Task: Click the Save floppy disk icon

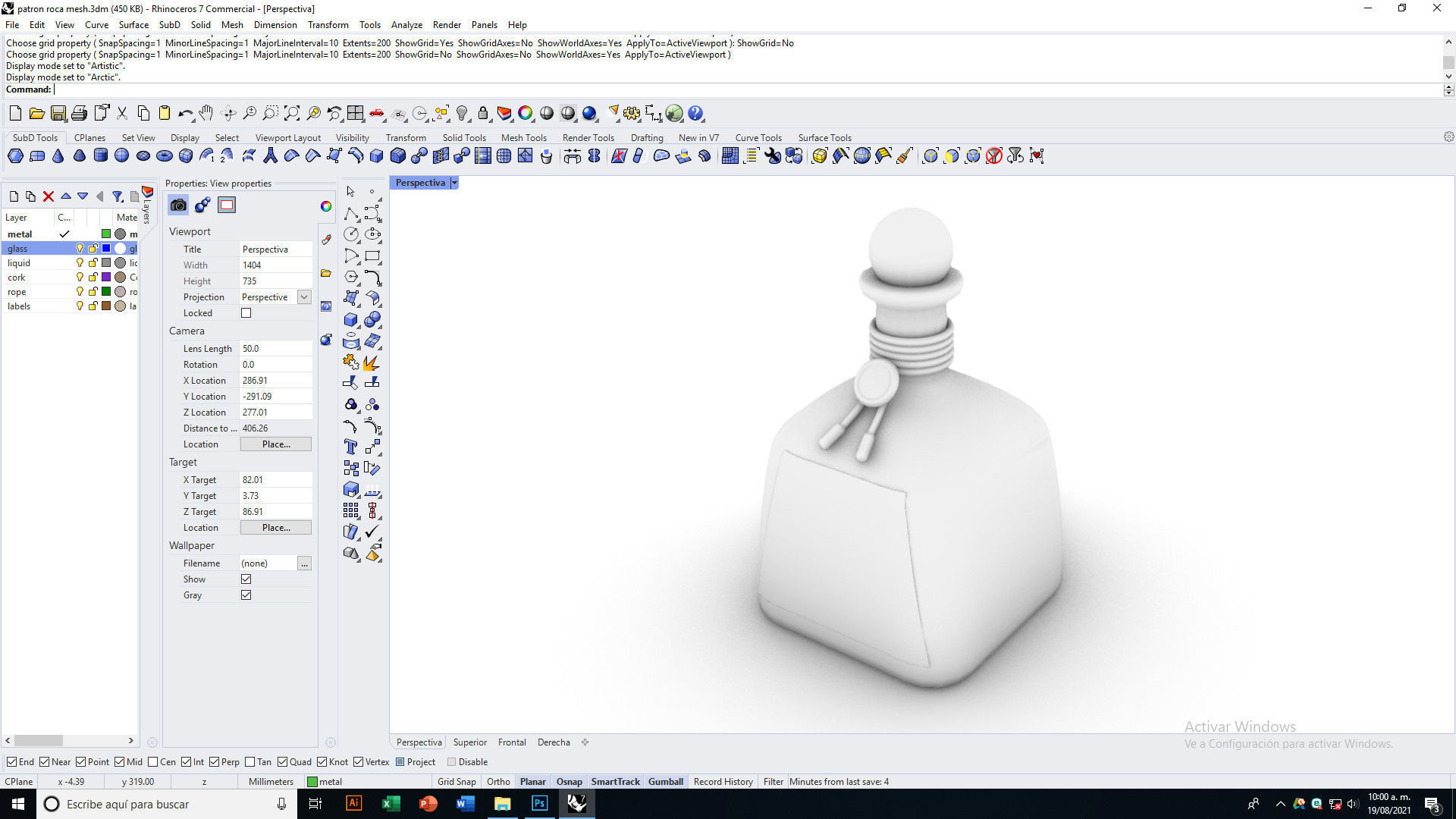Action: [x=58, y=114]
